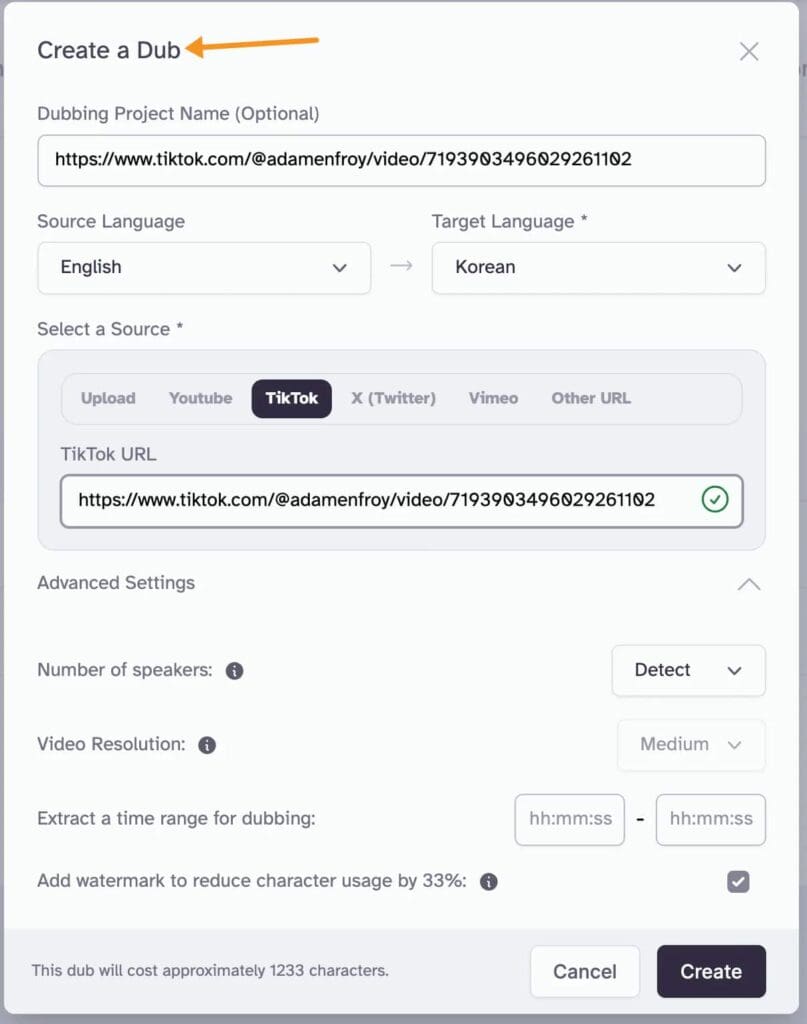The image size is (807, 1024).
Task: Uncheck the add watermark checkbox
Action: point(738,882)
